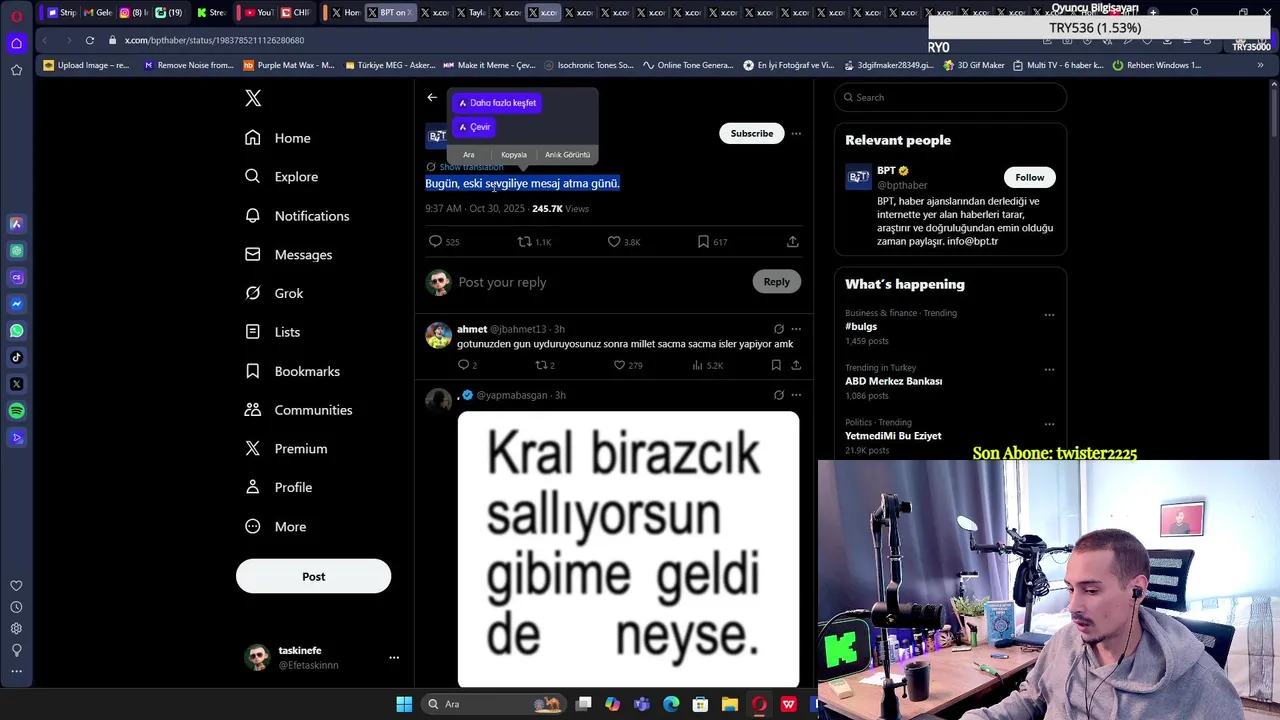Open Messages in X sidebar

click(x=288, y=255)
